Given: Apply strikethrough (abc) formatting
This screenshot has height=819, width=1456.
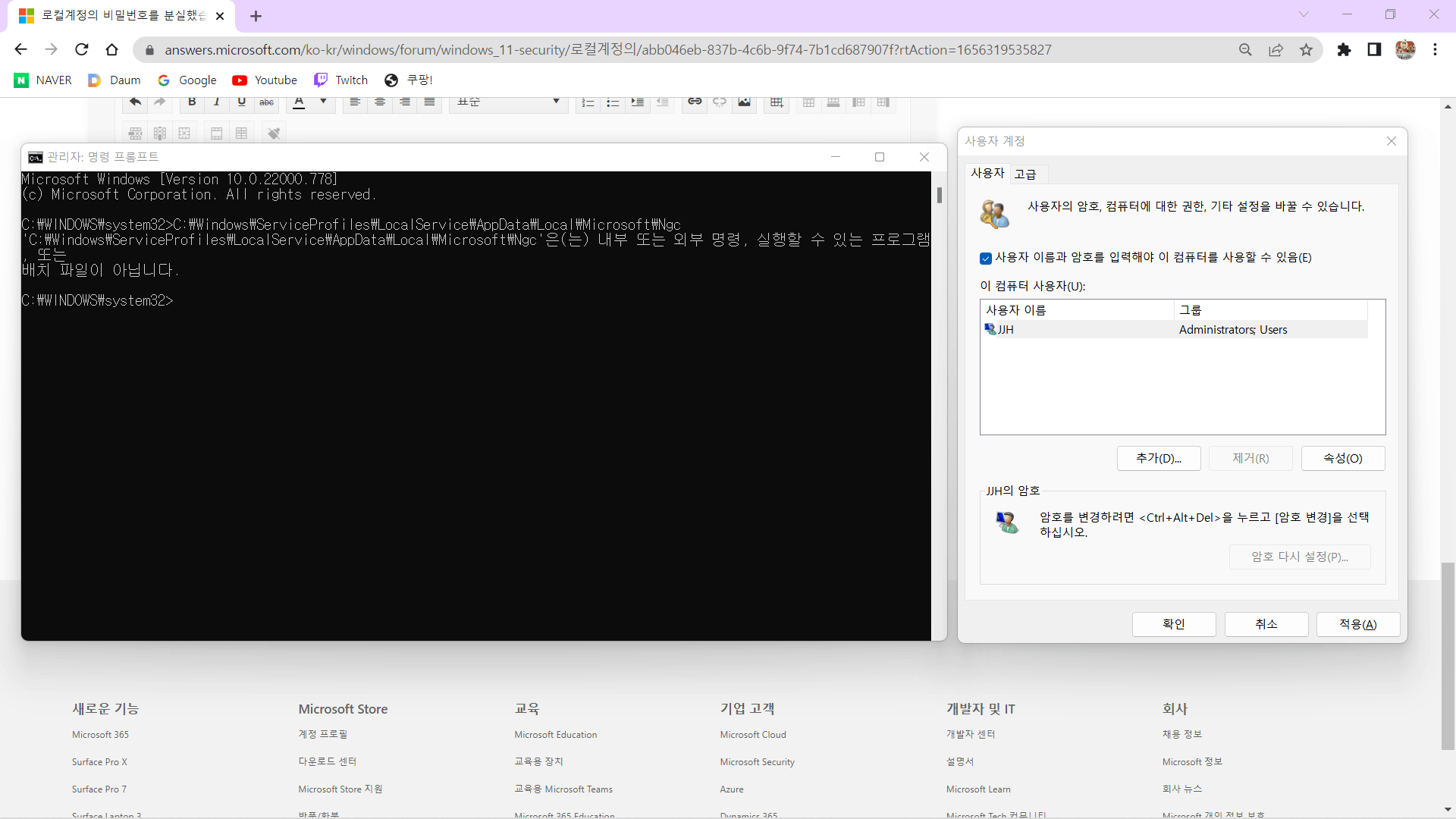Looking at the screenshot, I should (267, 102).
